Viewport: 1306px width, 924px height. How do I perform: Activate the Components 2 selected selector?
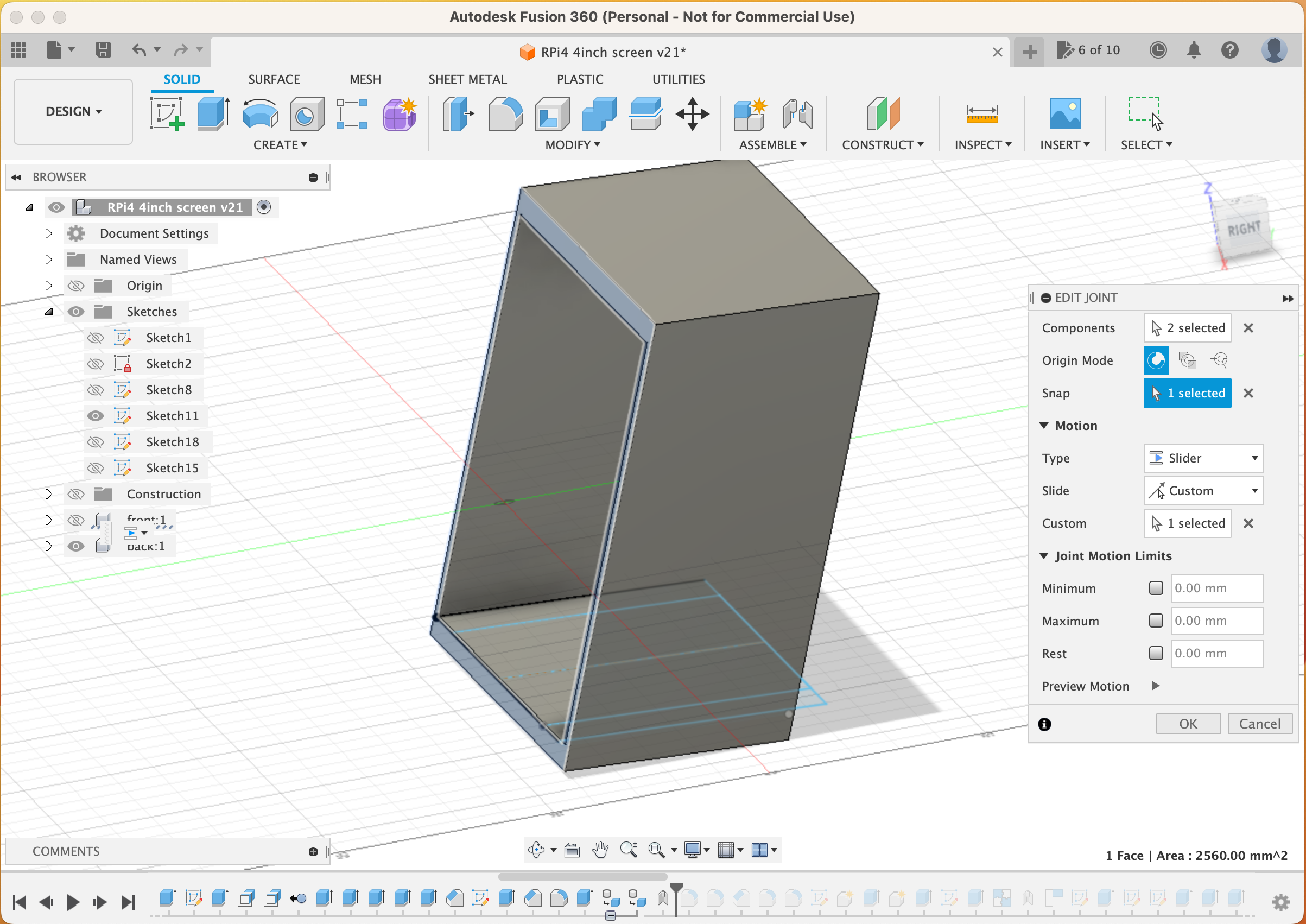point(1188,328)
